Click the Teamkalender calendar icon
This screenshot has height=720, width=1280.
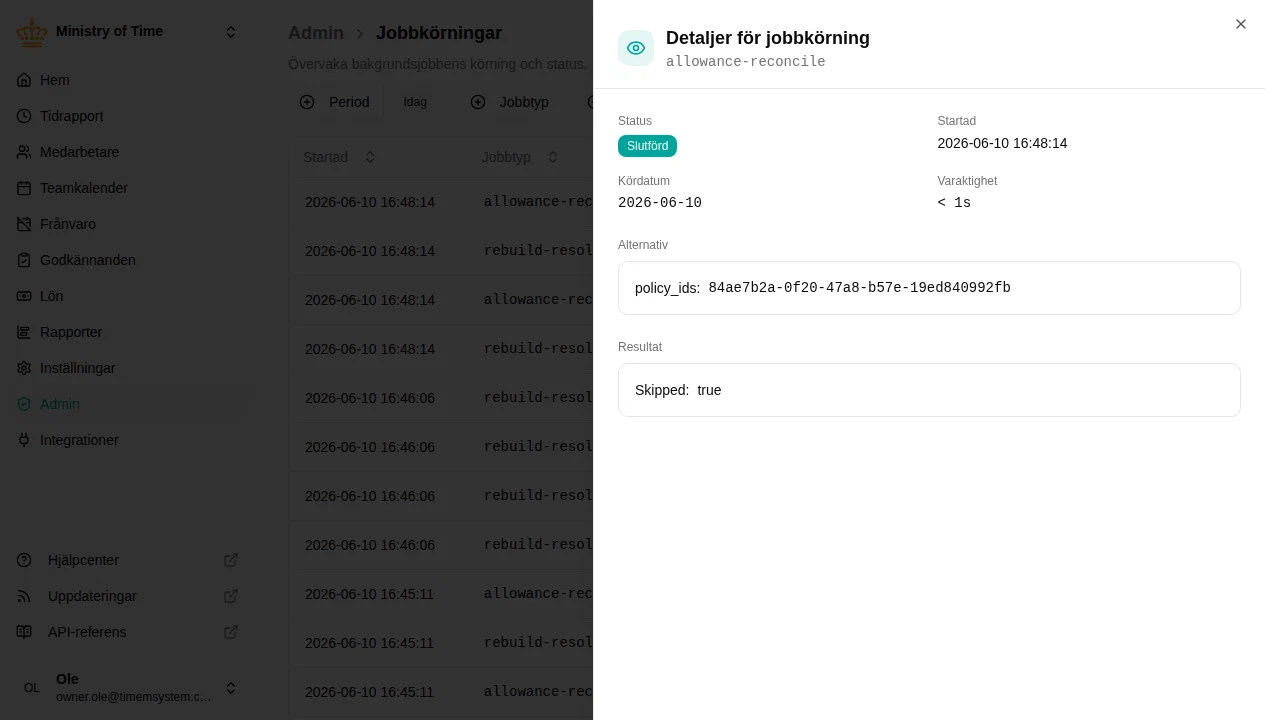coord(24,188)
